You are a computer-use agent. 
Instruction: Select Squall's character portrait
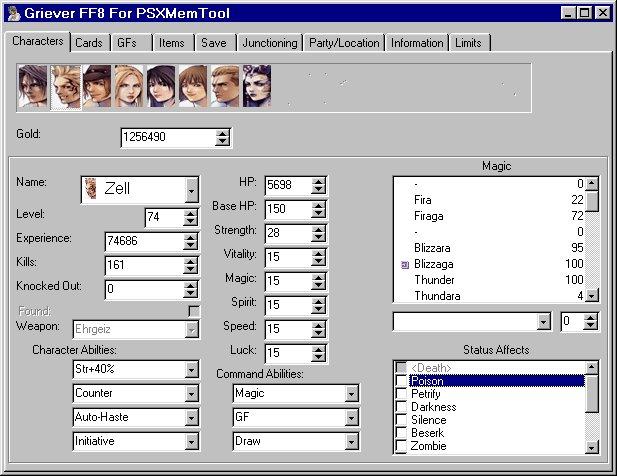pyautogui.click(x=33, y=87)
